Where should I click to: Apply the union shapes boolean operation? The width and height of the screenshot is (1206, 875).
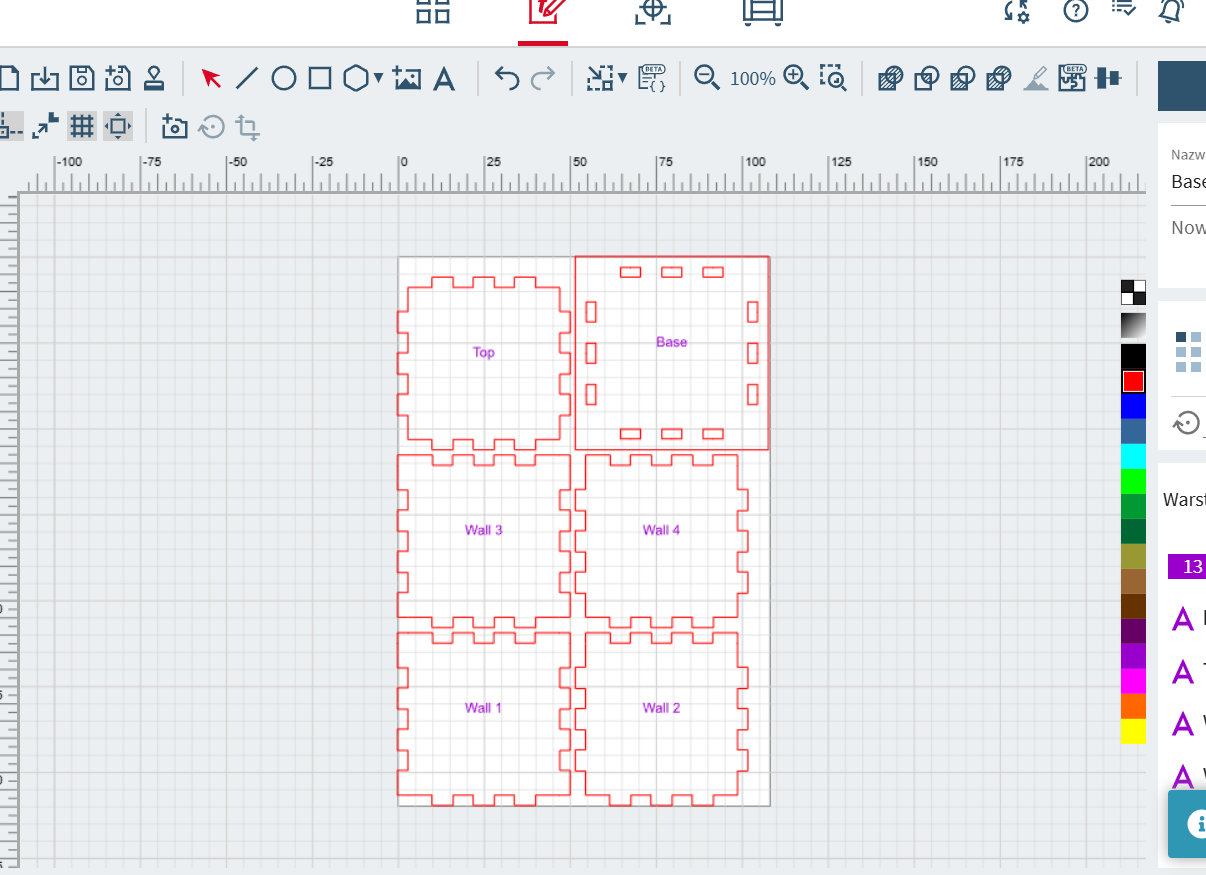click(890, 78)
